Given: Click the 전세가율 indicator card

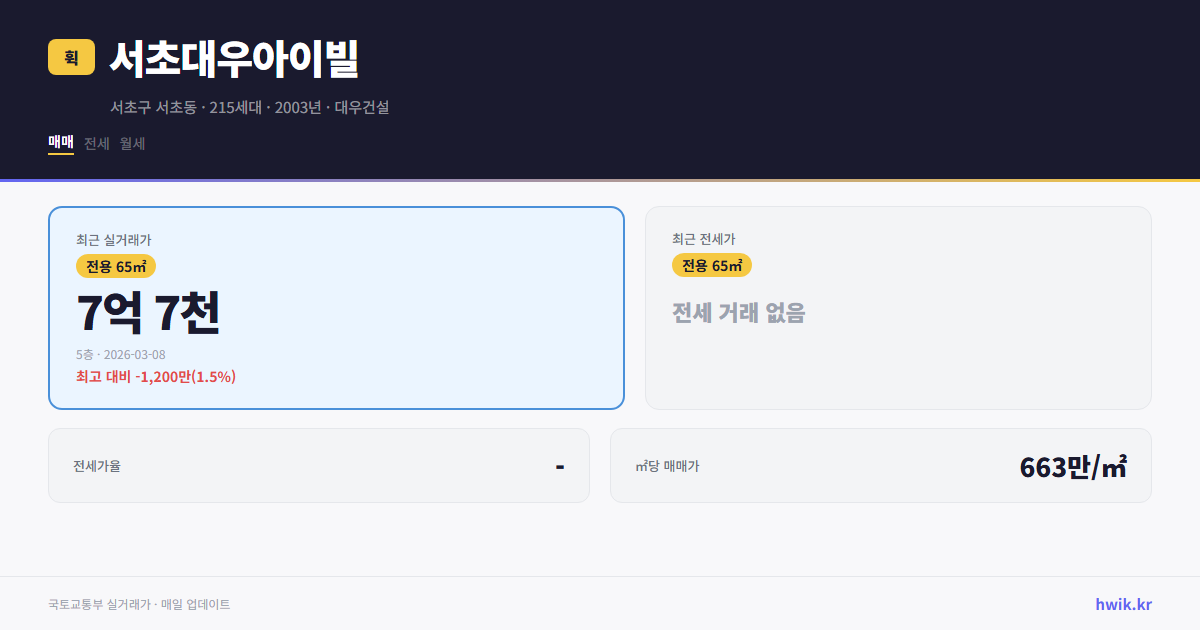Looking at the screenshot, I should [x=319, y=465].
